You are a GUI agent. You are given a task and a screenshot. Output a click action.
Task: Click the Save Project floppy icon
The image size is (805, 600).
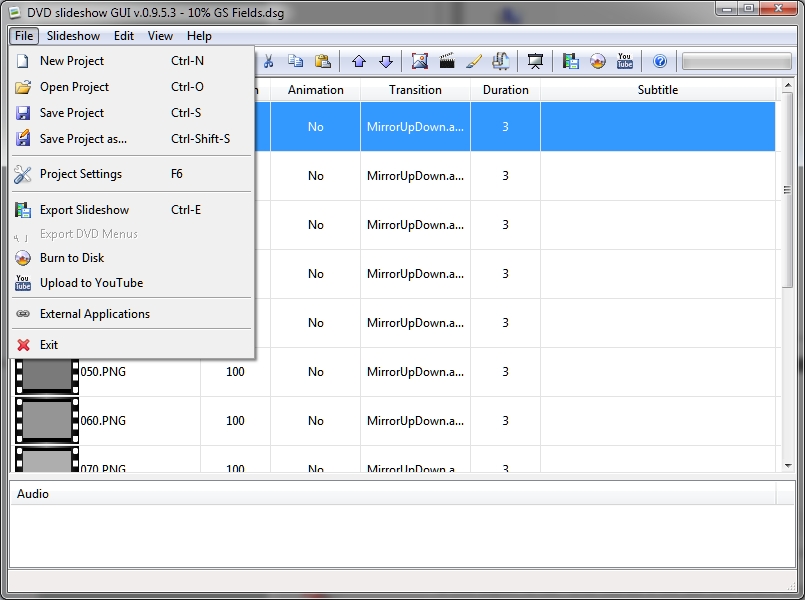point(23,113)
